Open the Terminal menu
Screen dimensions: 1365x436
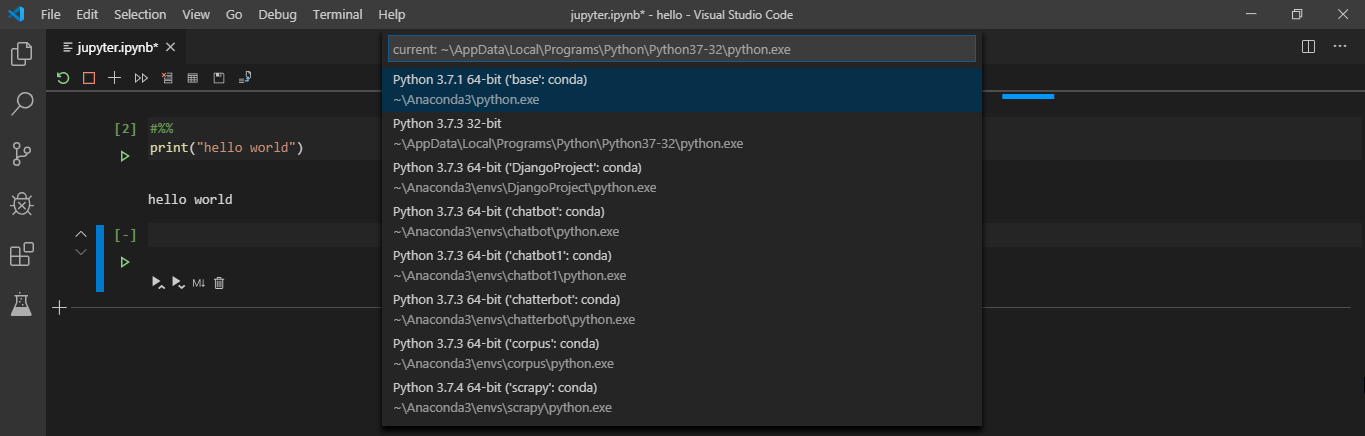[337, 15]
